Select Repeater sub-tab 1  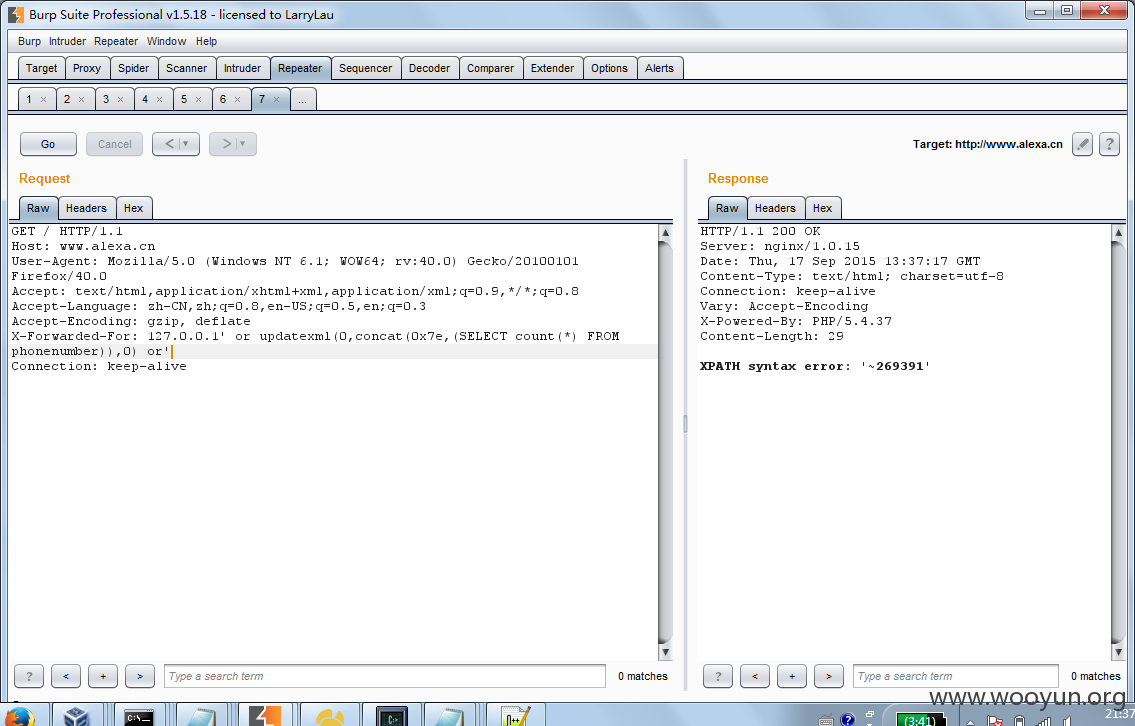(29, 99)
